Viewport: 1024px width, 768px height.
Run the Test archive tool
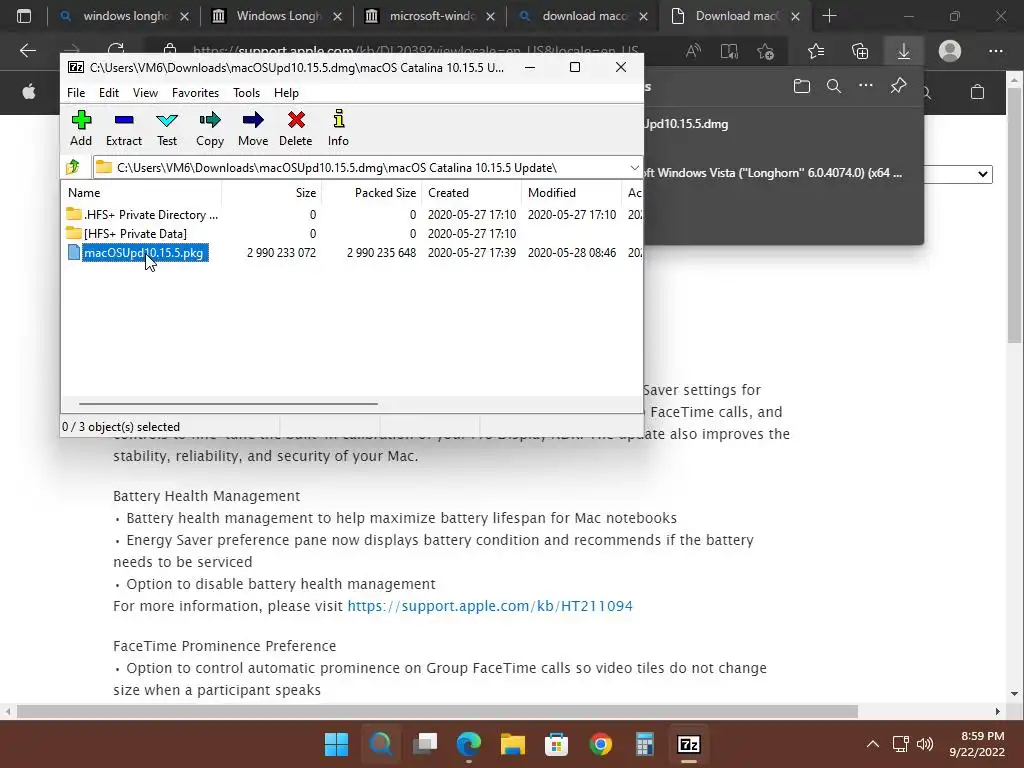point(167,128)
